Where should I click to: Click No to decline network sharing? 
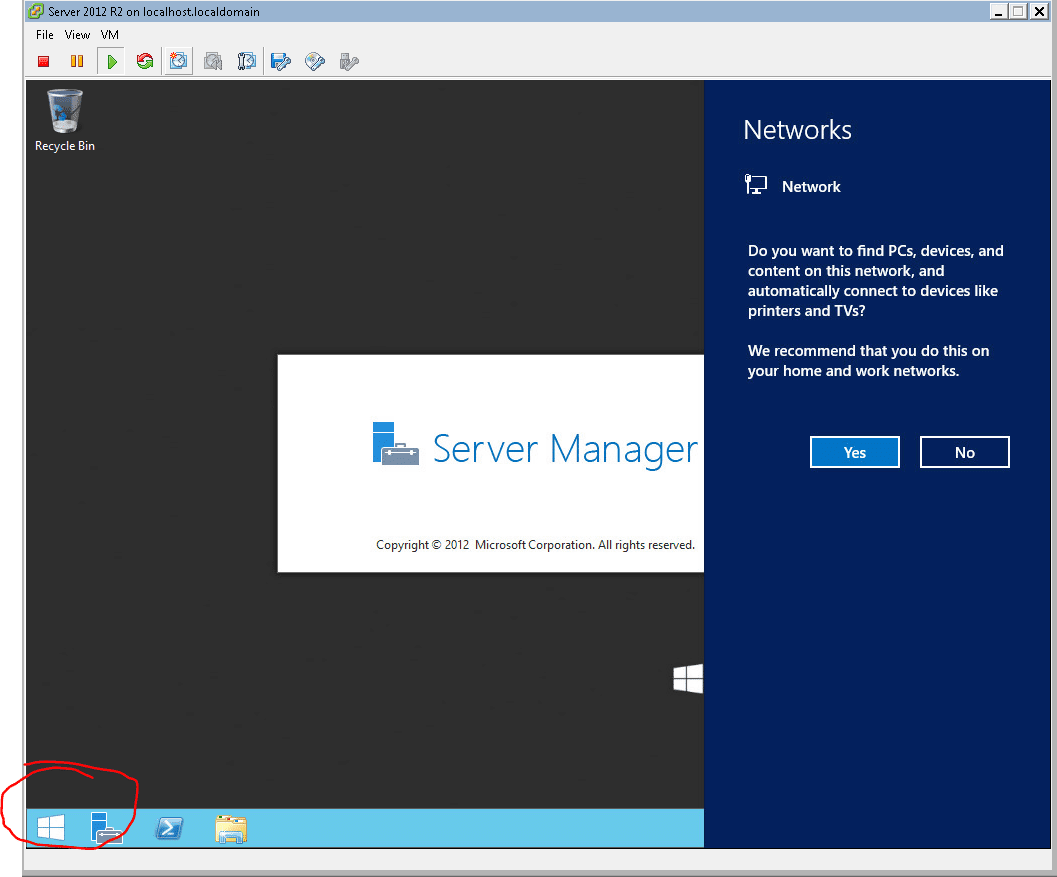tap(964, 452)
